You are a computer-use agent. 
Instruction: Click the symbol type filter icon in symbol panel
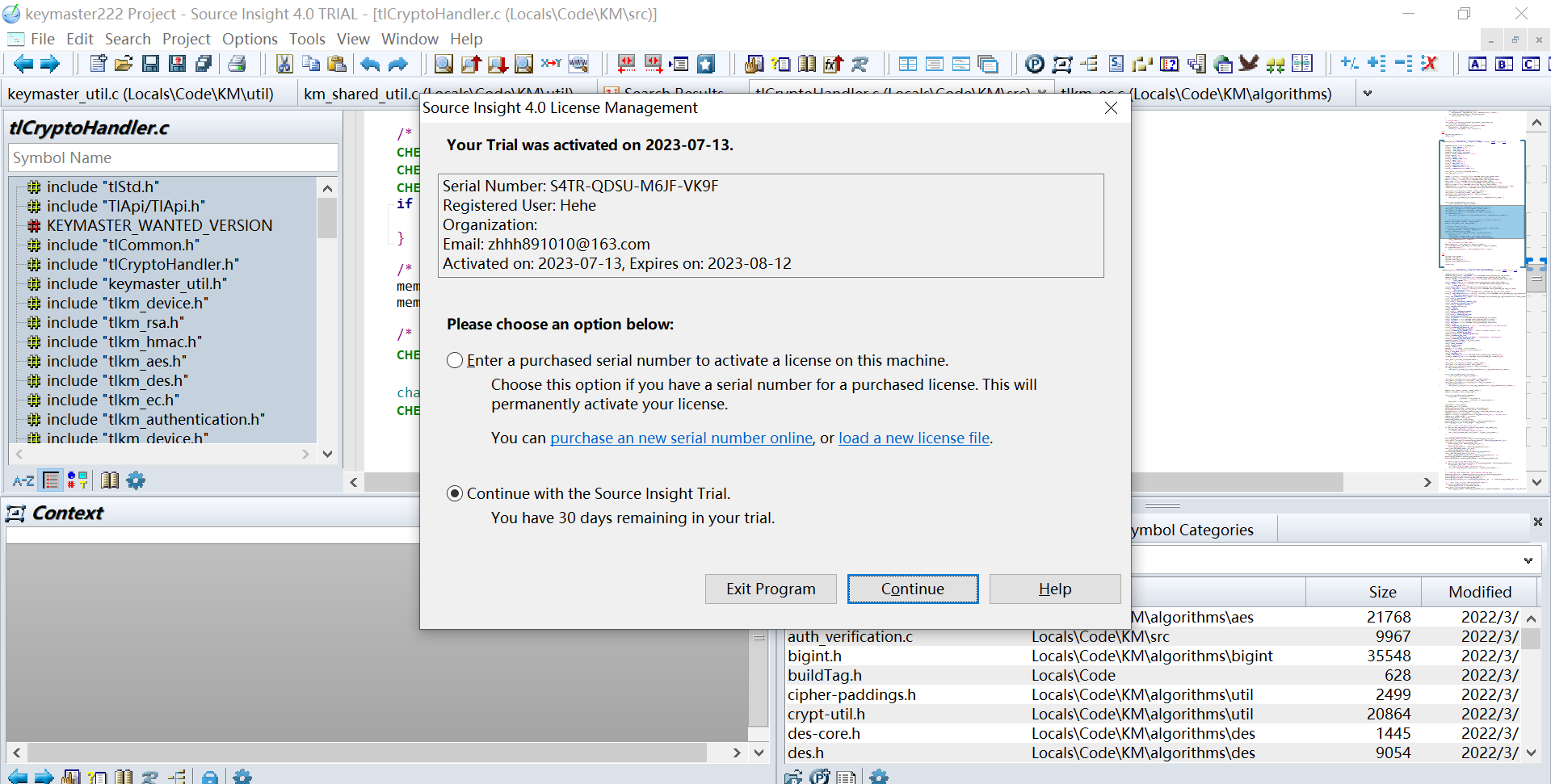tap(78, 480)
